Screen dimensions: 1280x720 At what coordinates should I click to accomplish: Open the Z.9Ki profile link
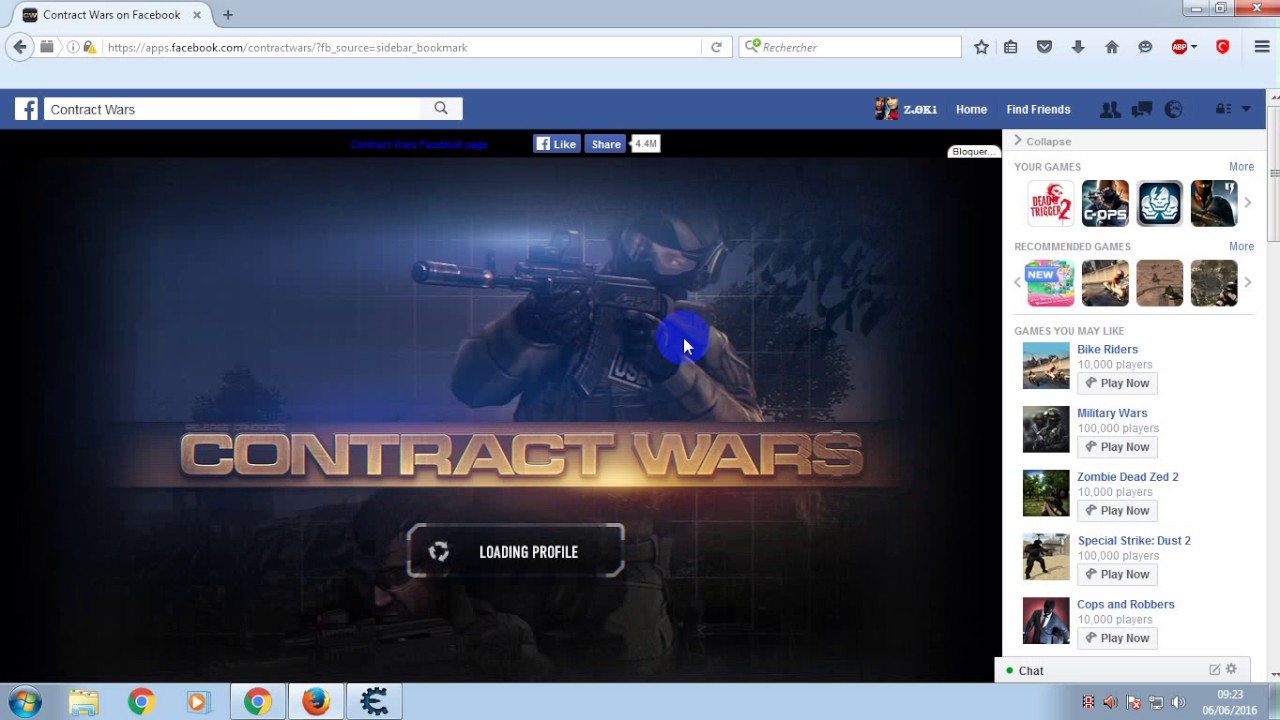(906, 109)
